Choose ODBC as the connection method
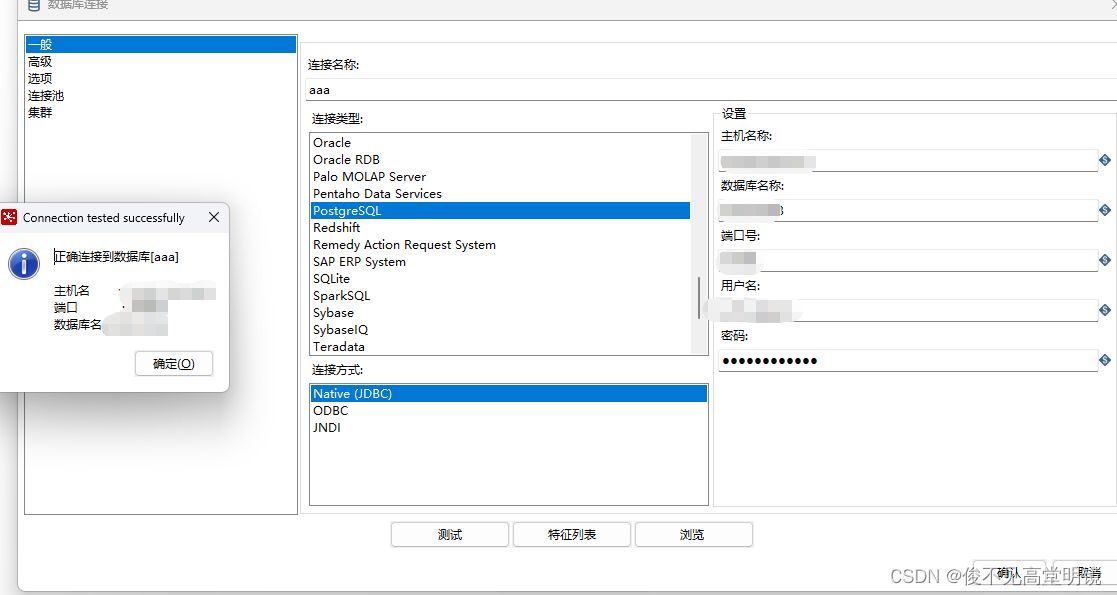The image size is (1117, 595). pyautogui.click(x=331, y=410)
